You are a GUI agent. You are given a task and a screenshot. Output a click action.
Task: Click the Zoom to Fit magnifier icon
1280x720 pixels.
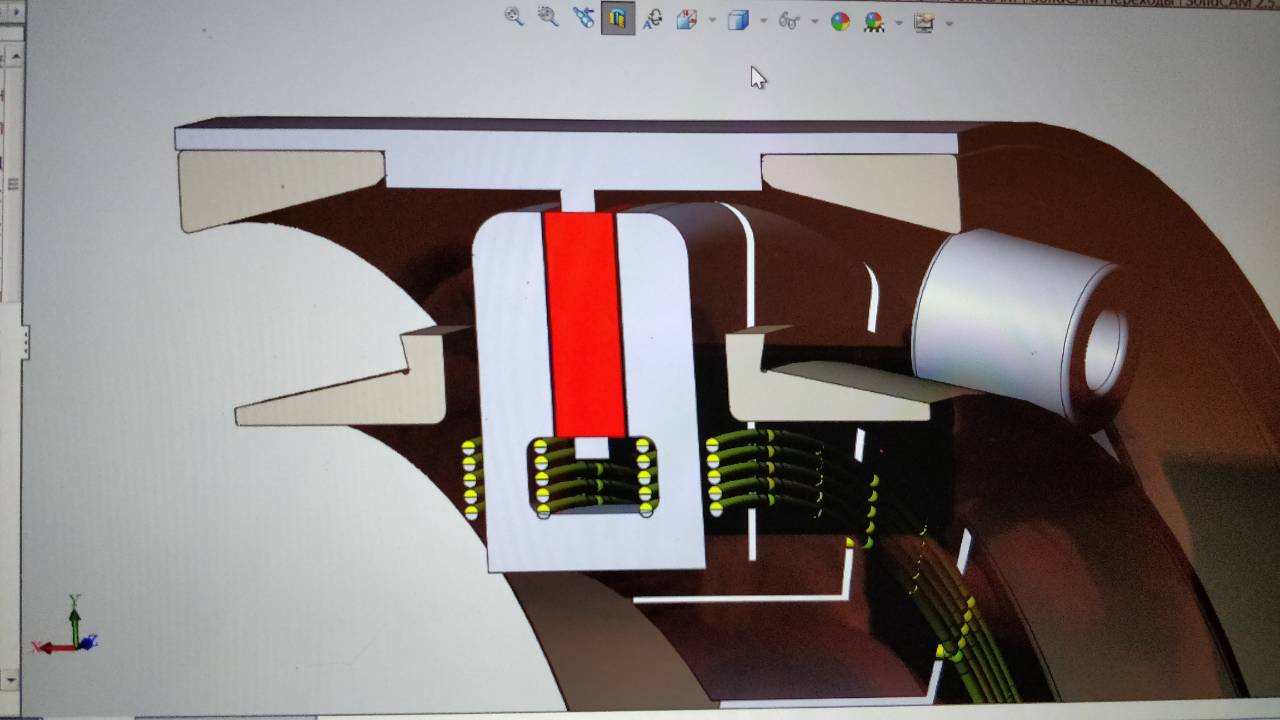(514, 17)
